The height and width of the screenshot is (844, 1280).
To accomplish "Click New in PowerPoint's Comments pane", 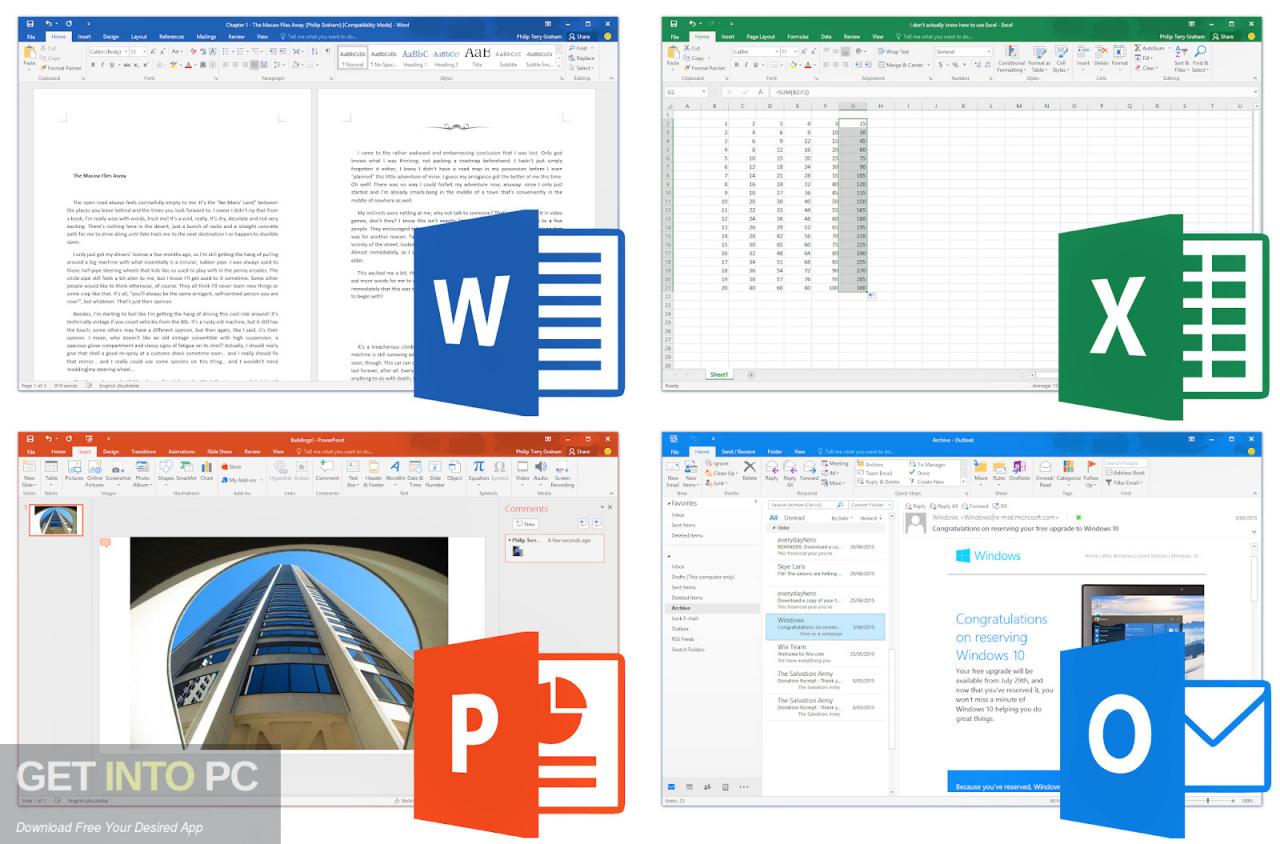I will (527, 523).
